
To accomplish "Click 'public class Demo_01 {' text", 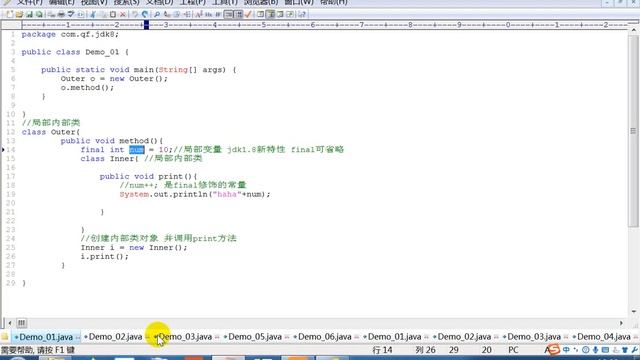I will 75,52.
